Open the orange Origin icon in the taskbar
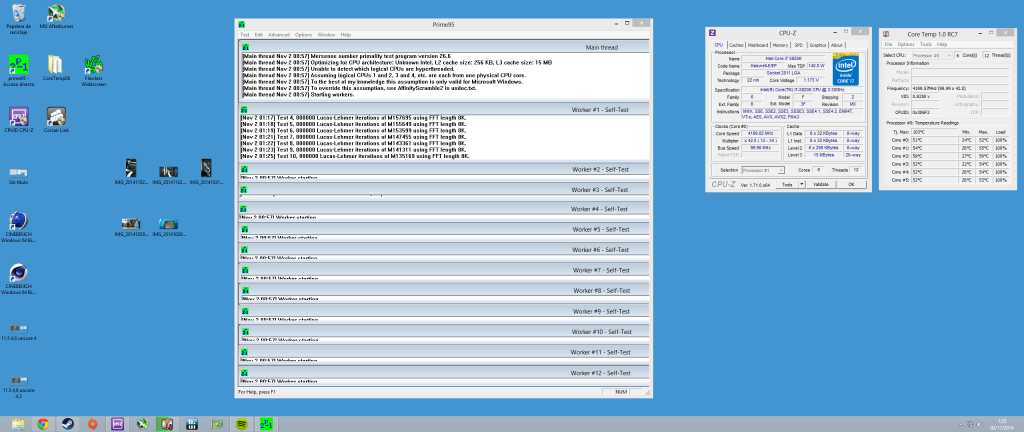 [92, 424]
